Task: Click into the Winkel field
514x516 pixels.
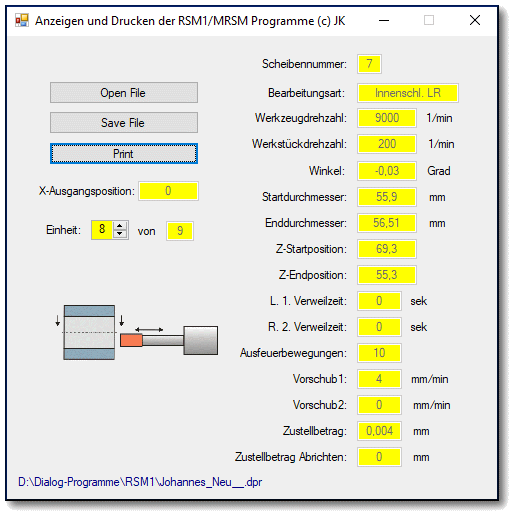Action: point(387,171)
